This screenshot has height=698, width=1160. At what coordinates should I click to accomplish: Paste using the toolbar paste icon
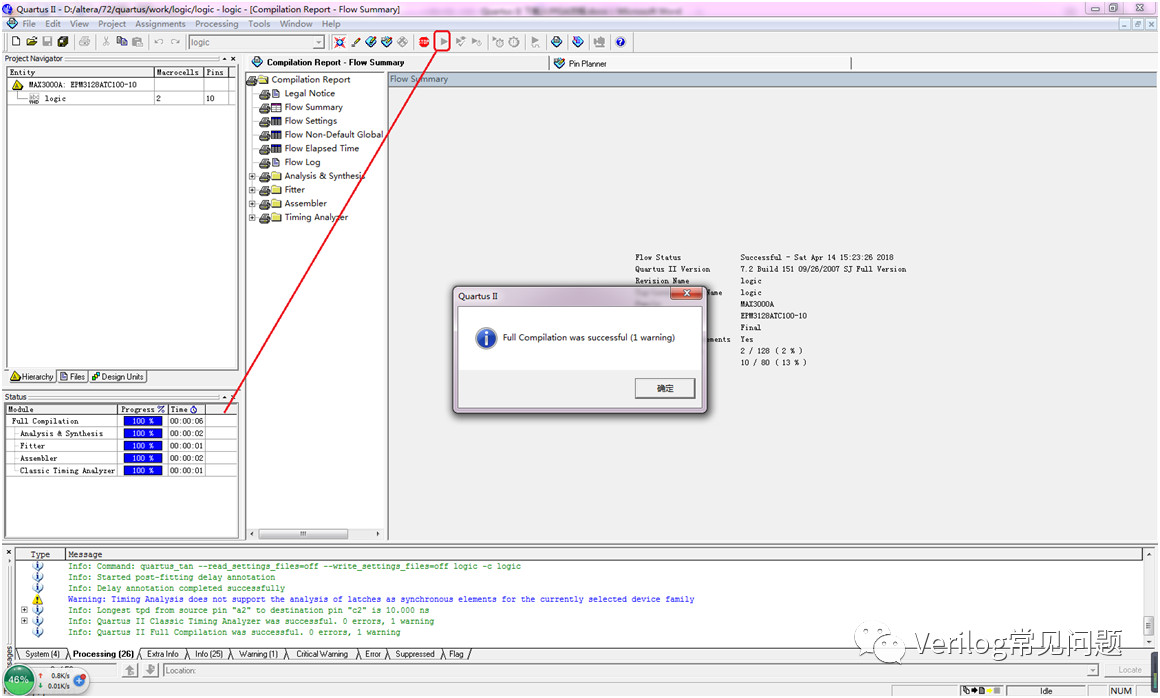(x=137, y=42)
